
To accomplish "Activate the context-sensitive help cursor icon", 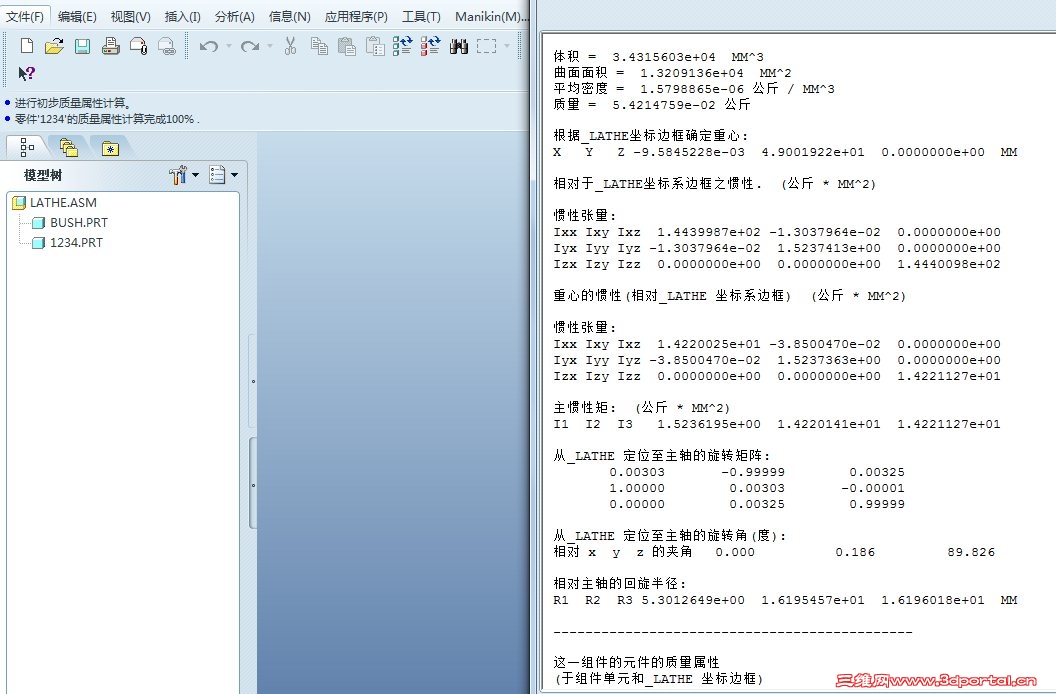I will point(26,73).
